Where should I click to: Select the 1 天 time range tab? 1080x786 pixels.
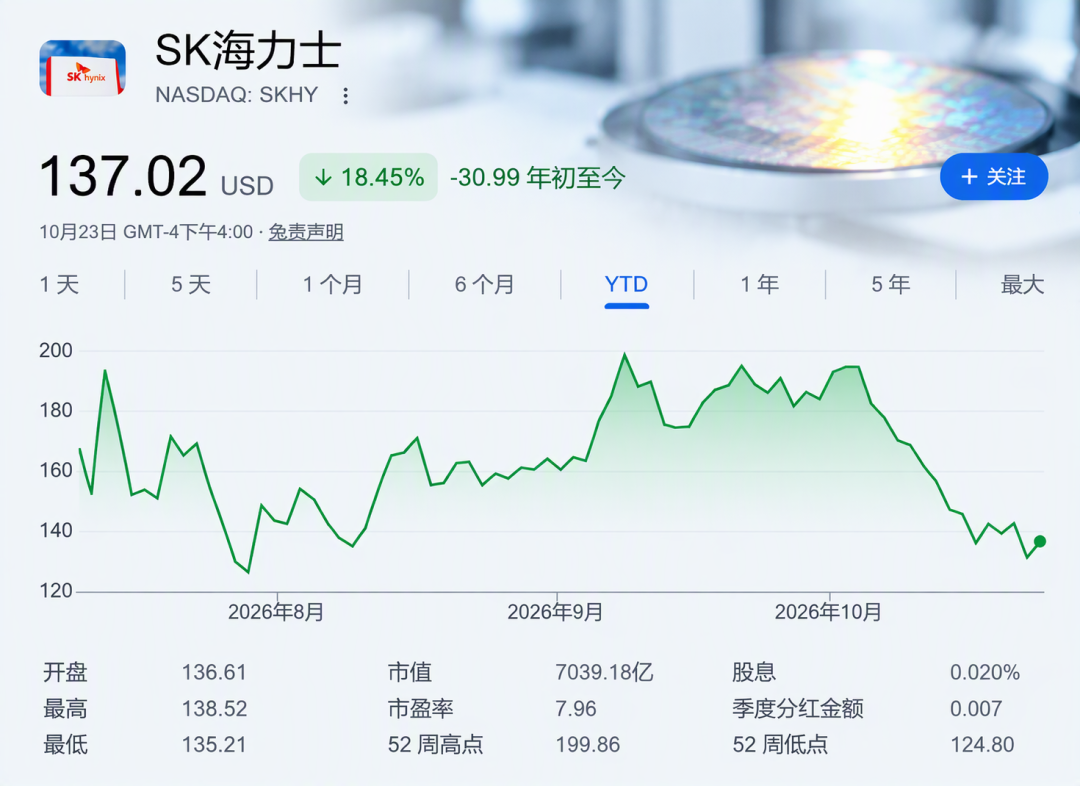pos(60,285)
